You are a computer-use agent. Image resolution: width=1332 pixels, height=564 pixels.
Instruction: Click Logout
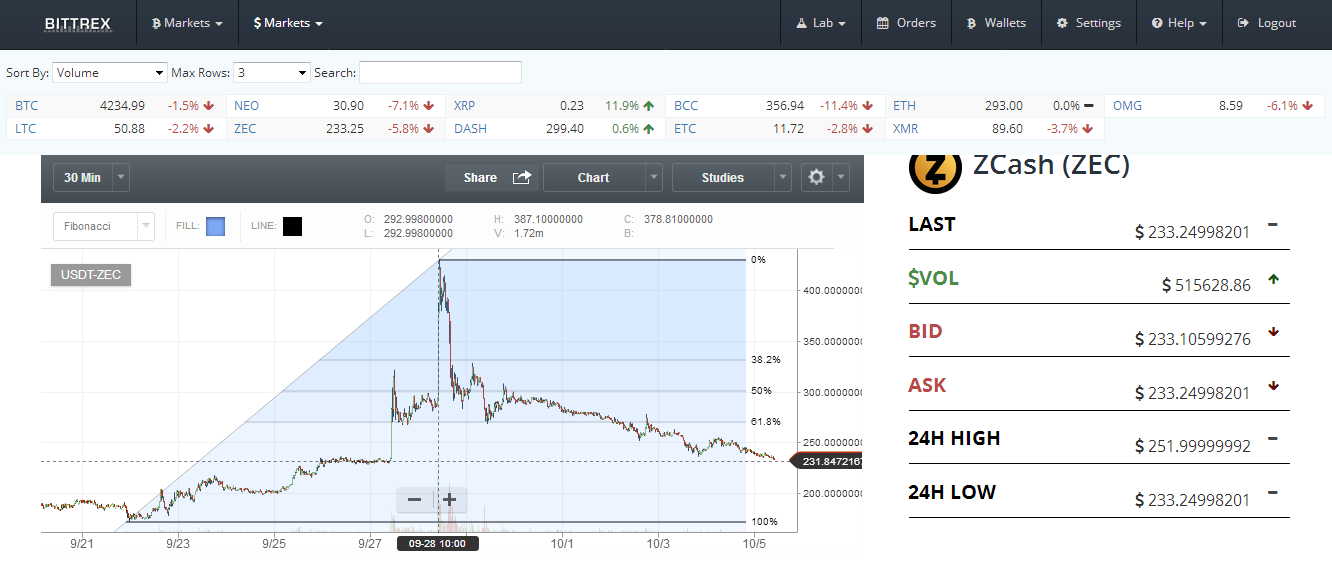(1267, 23)
